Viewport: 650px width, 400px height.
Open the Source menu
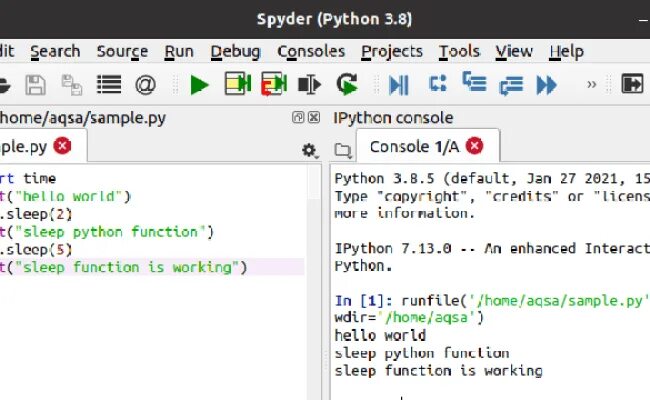(x=122, y=51)
